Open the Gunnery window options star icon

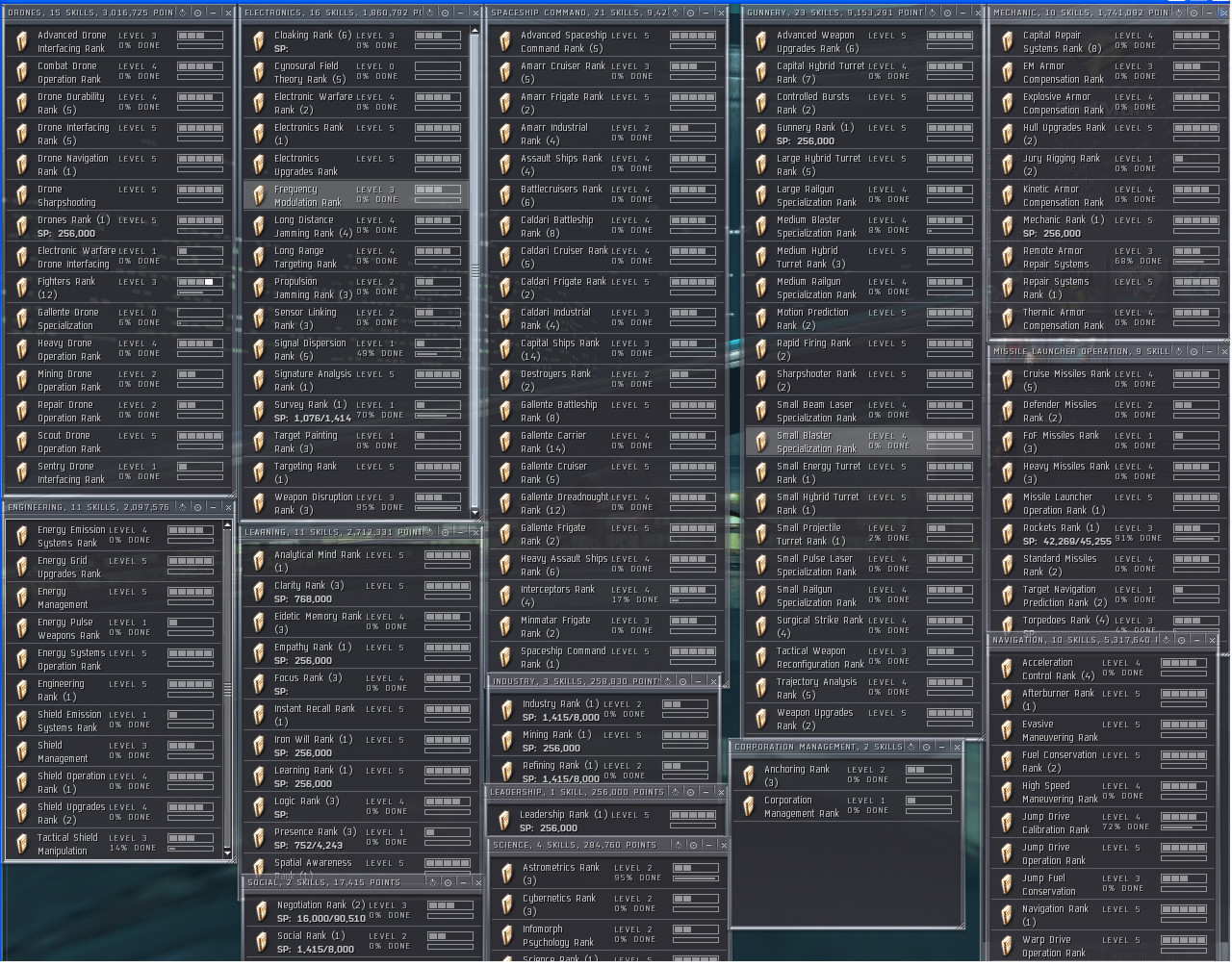935,13
